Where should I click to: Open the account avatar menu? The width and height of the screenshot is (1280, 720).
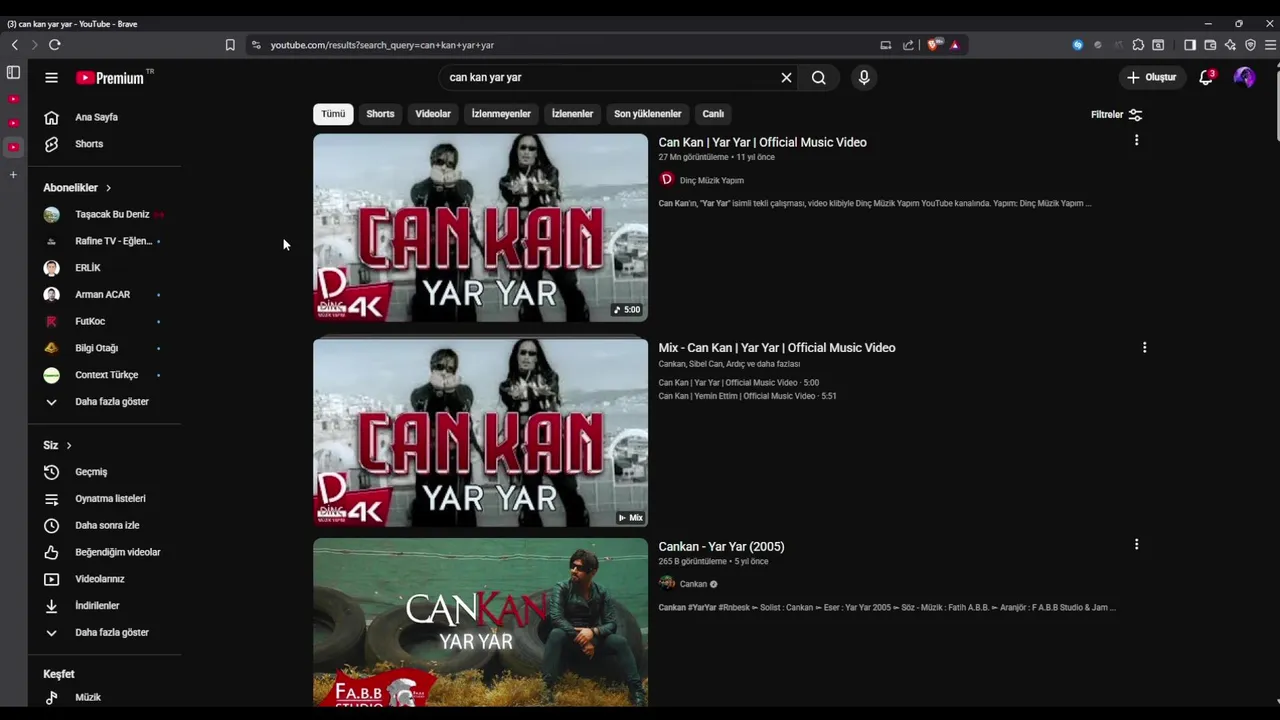coord(1244,77)
